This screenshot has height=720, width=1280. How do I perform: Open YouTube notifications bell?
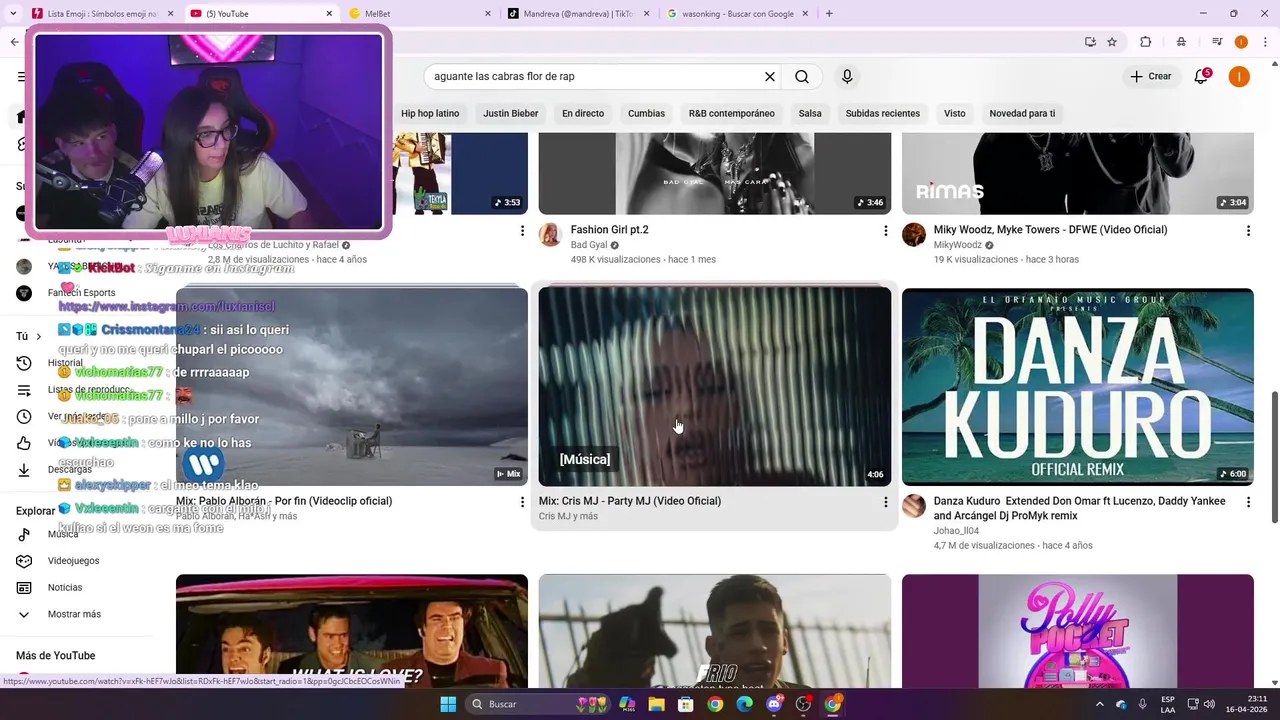point(1202,76)
